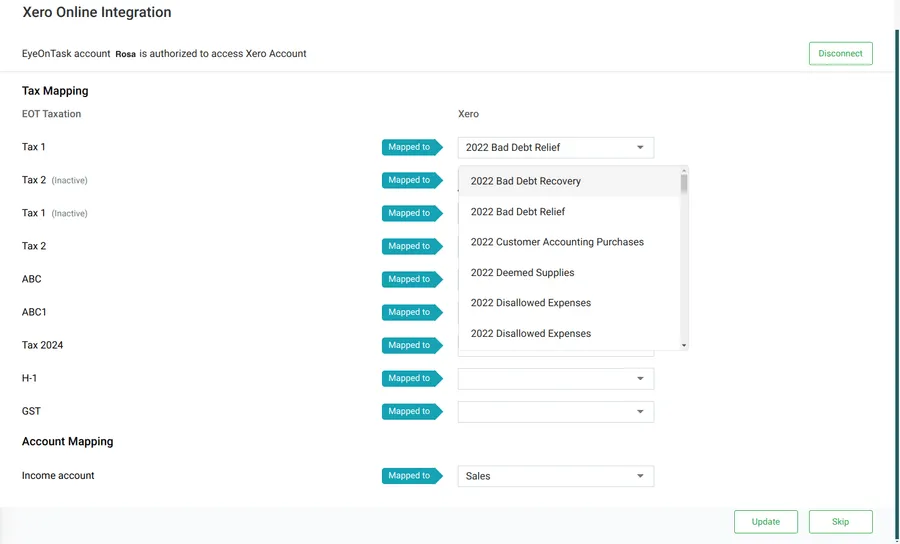Click Mapped to badge for Tax 2024

pyautogui.click(x=412, y=345)
